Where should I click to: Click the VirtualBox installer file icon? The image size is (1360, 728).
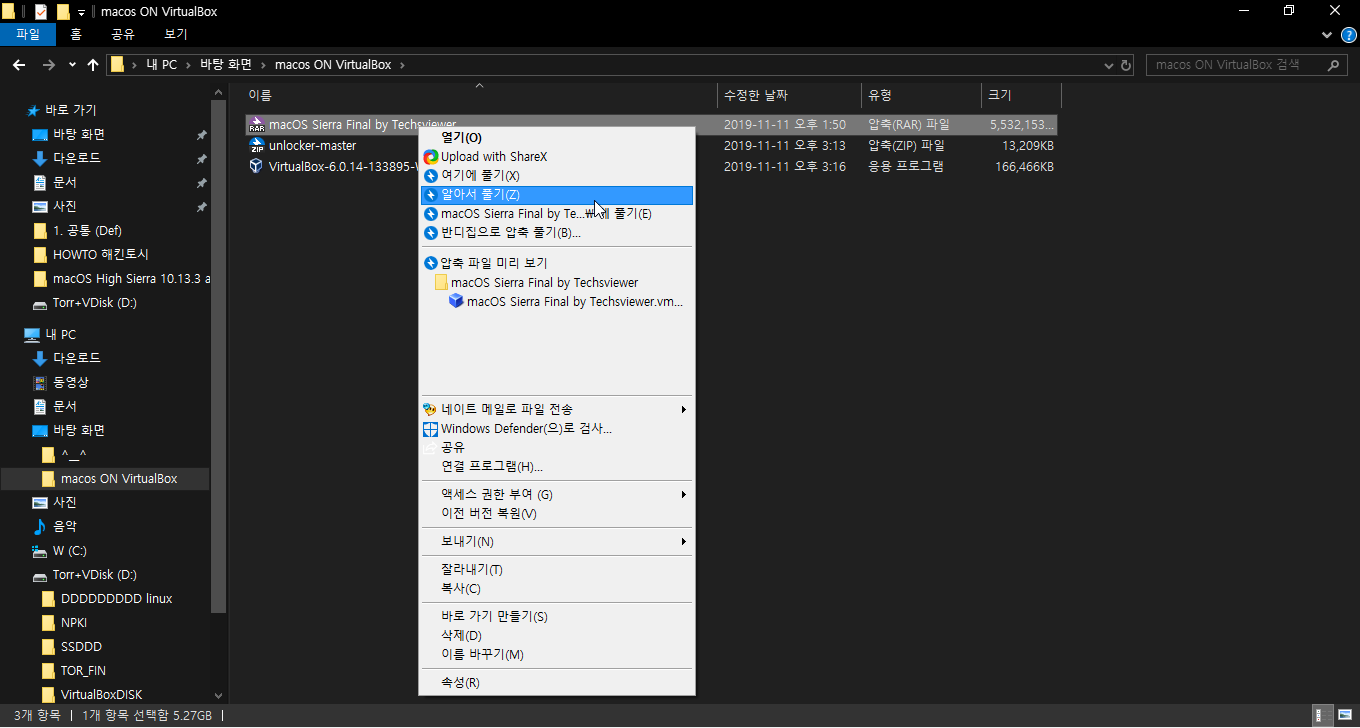(257, 166)
